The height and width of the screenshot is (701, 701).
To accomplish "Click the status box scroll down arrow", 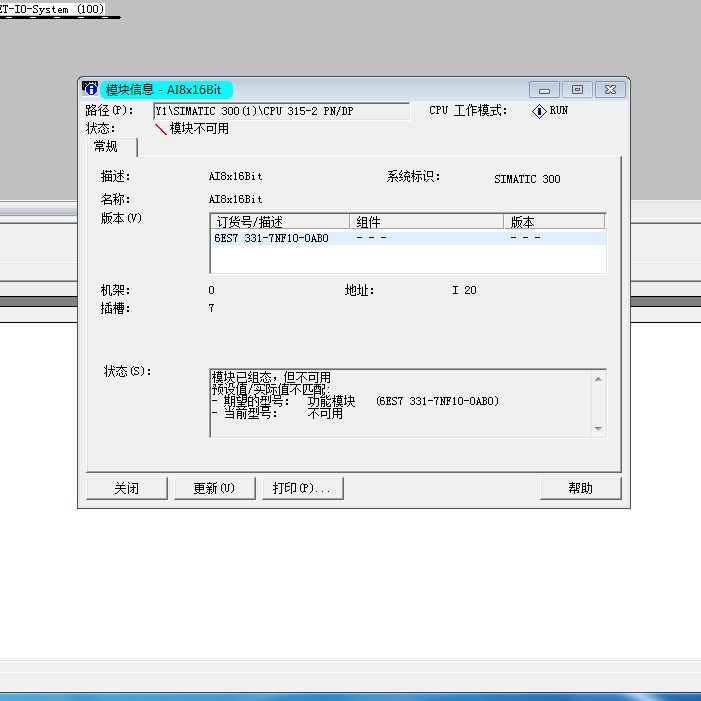I will [598, 428].
